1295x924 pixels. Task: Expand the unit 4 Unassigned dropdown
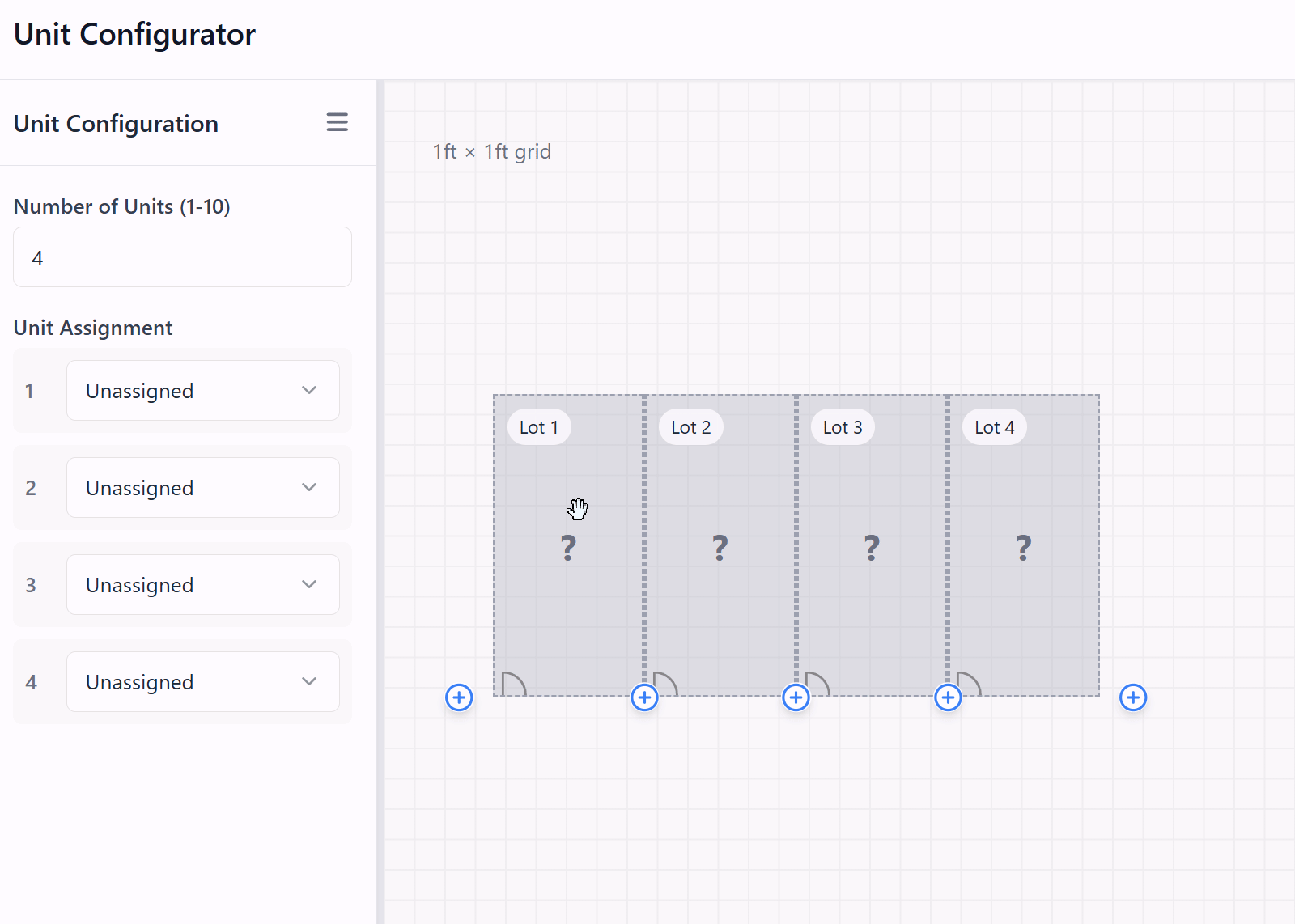pyautogui.click(x=202, y=681)
